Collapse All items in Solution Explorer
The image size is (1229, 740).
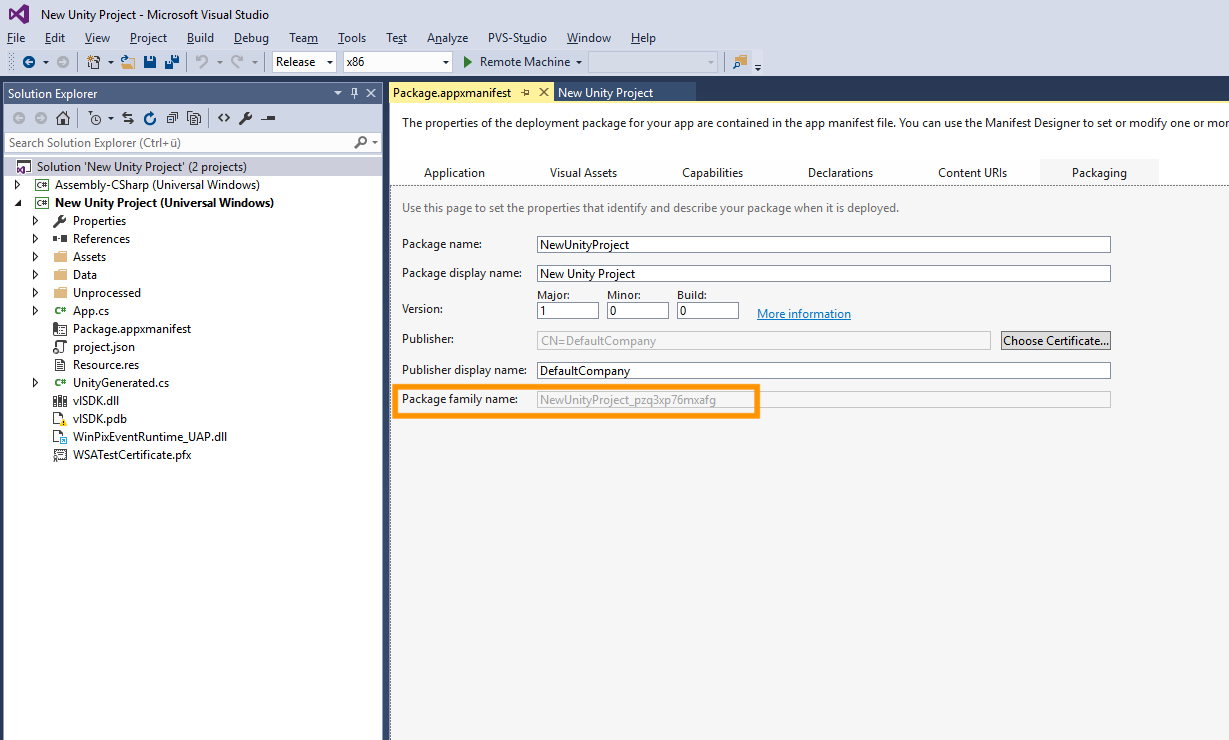point(172,118)
